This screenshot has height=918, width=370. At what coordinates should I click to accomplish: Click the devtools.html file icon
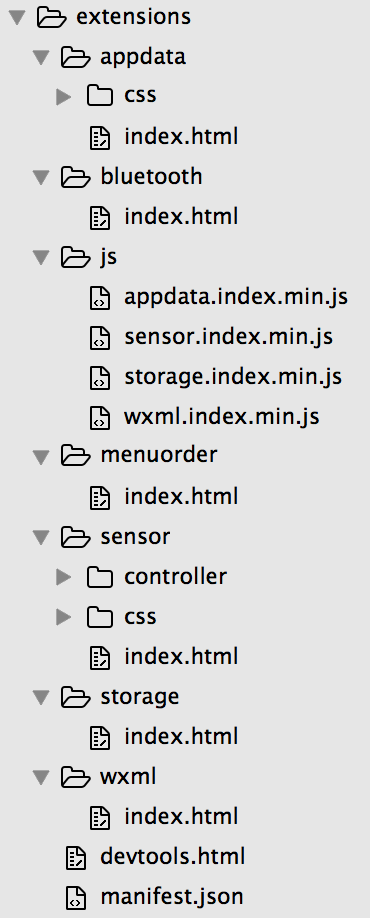(x=76, y=857)
